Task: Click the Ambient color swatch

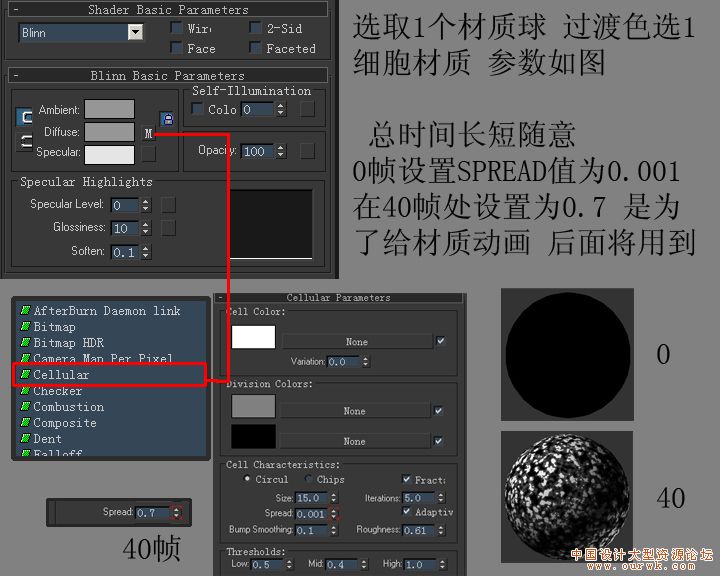Action: 110,109
